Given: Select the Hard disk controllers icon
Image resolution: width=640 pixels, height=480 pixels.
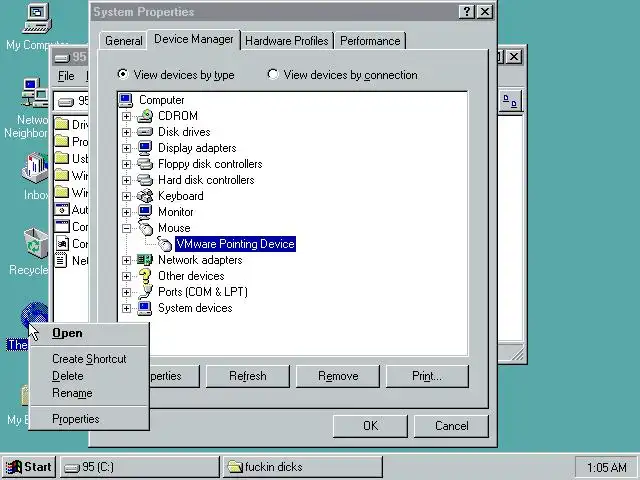Looking at the screenshot, I should click(145, 180).
